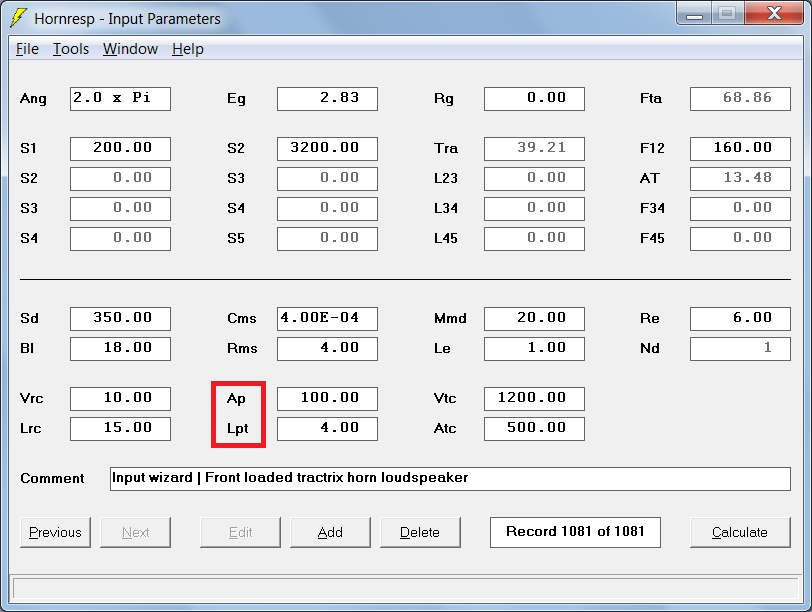Select the Ang field showing 2.0 x Pi
Image resolution: width=812 pixels, height=612 pixels.
pos(121,99)
